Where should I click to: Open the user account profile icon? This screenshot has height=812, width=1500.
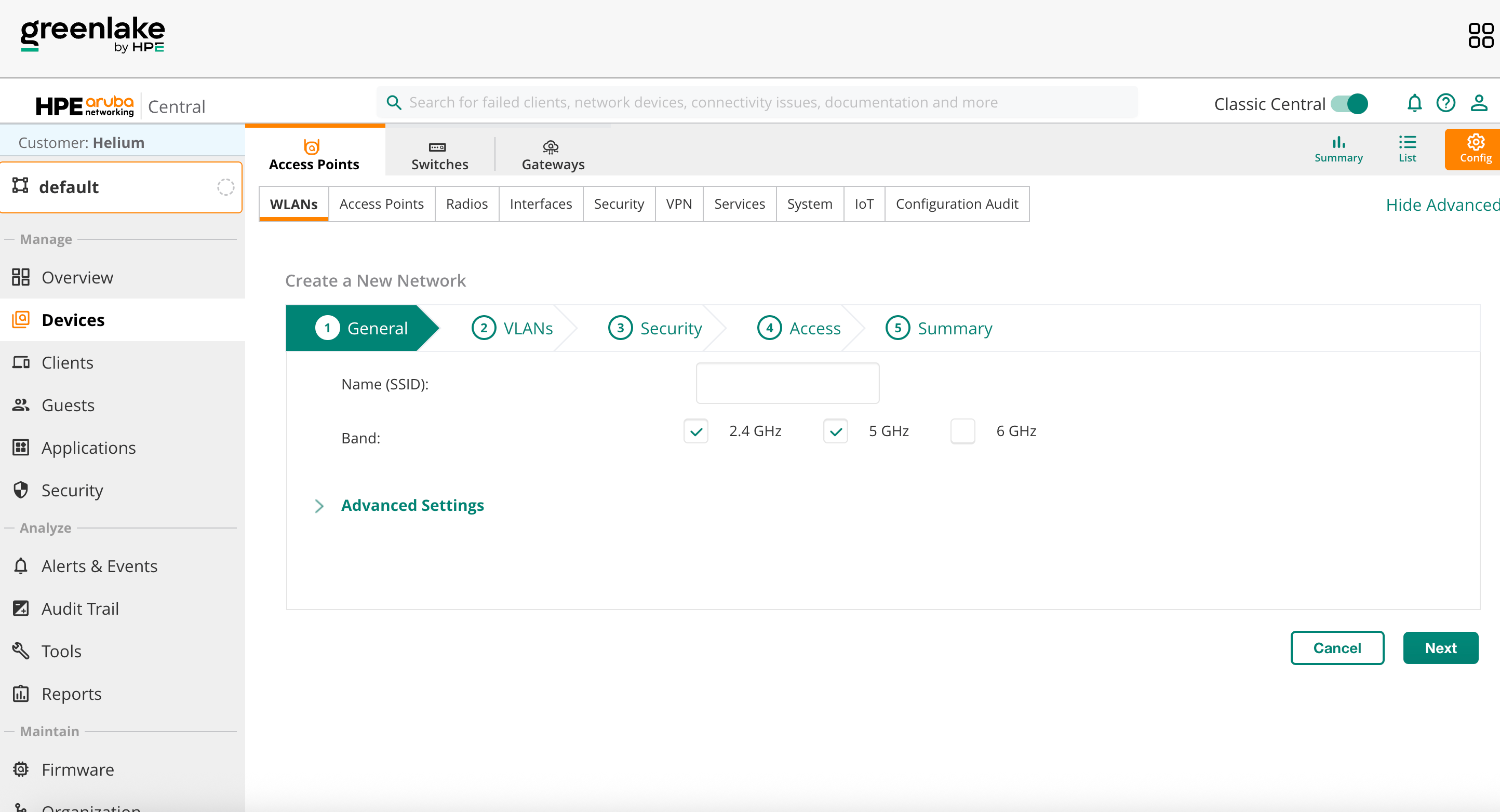click(x=1479, y=104)
